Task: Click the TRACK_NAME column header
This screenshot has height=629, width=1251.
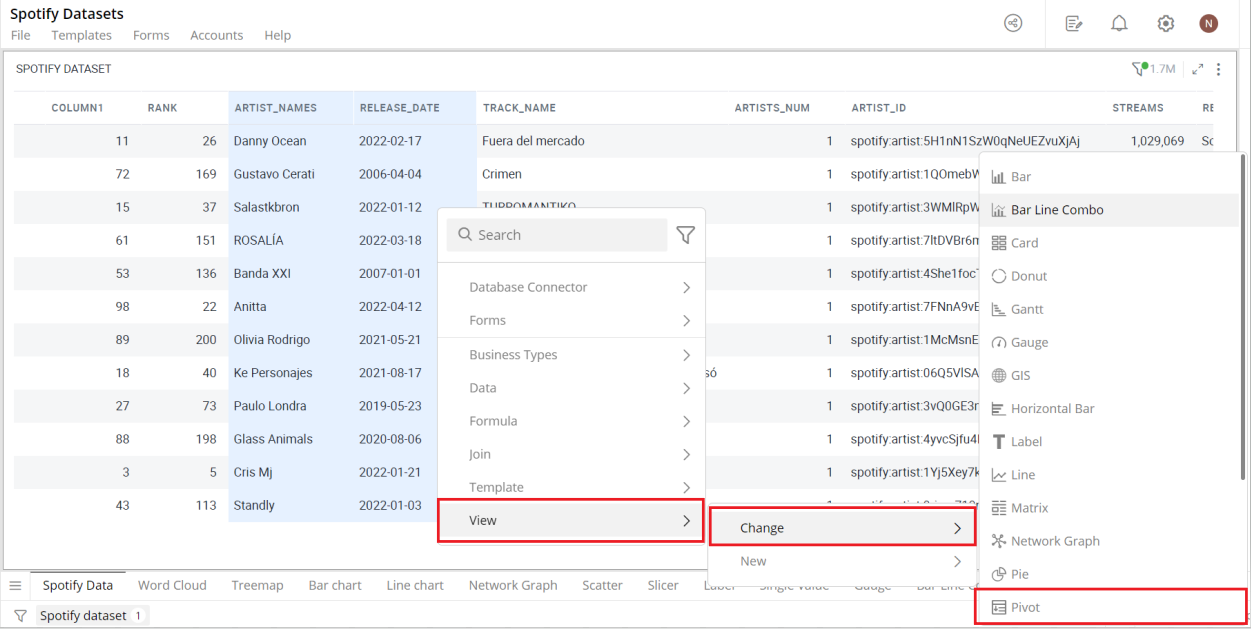Action: 519,108
